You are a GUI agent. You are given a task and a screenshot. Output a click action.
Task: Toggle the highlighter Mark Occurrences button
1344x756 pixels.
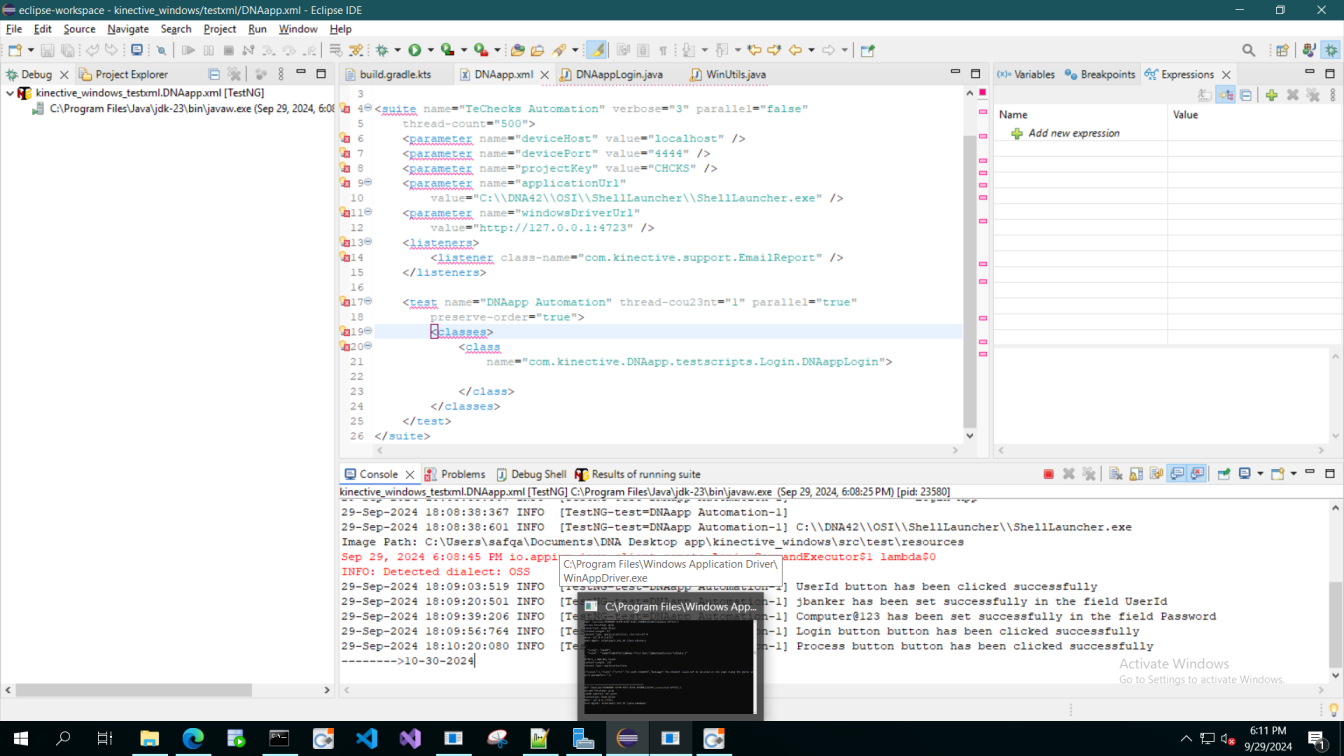tap(596, 50)
